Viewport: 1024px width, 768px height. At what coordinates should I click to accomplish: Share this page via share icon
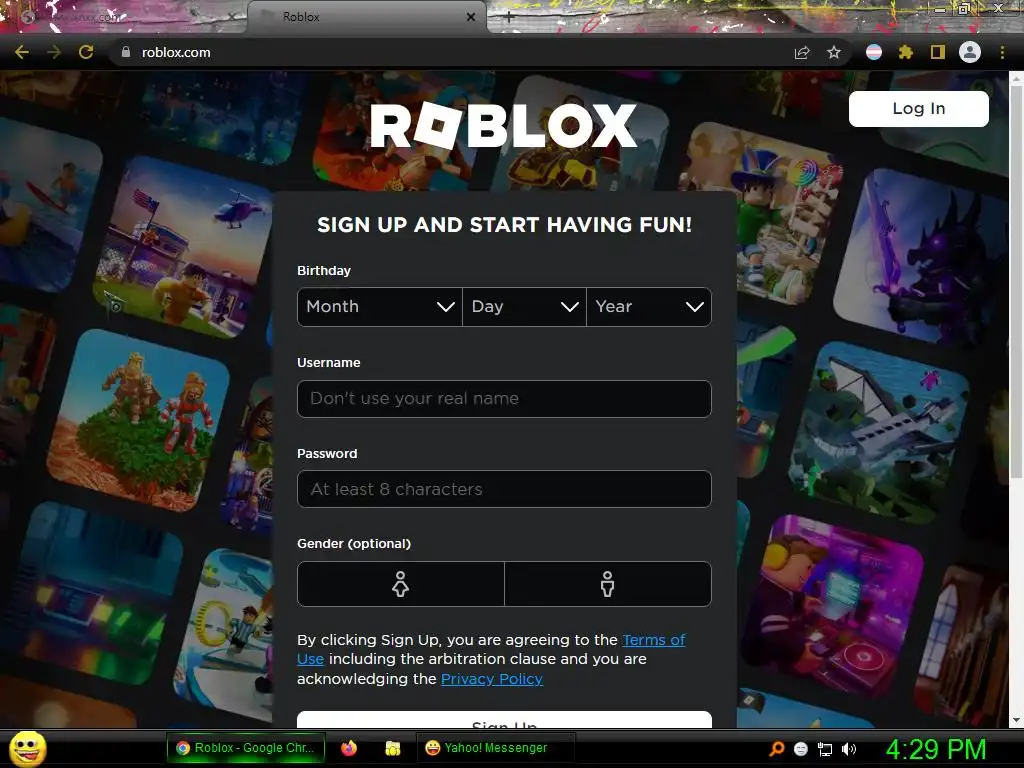pos(802,53)
